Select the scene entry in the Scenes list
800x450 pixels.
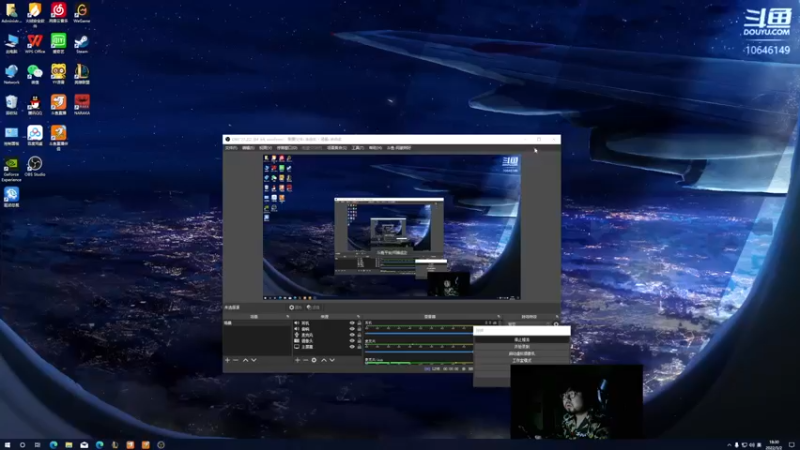(x=257, y=323)
